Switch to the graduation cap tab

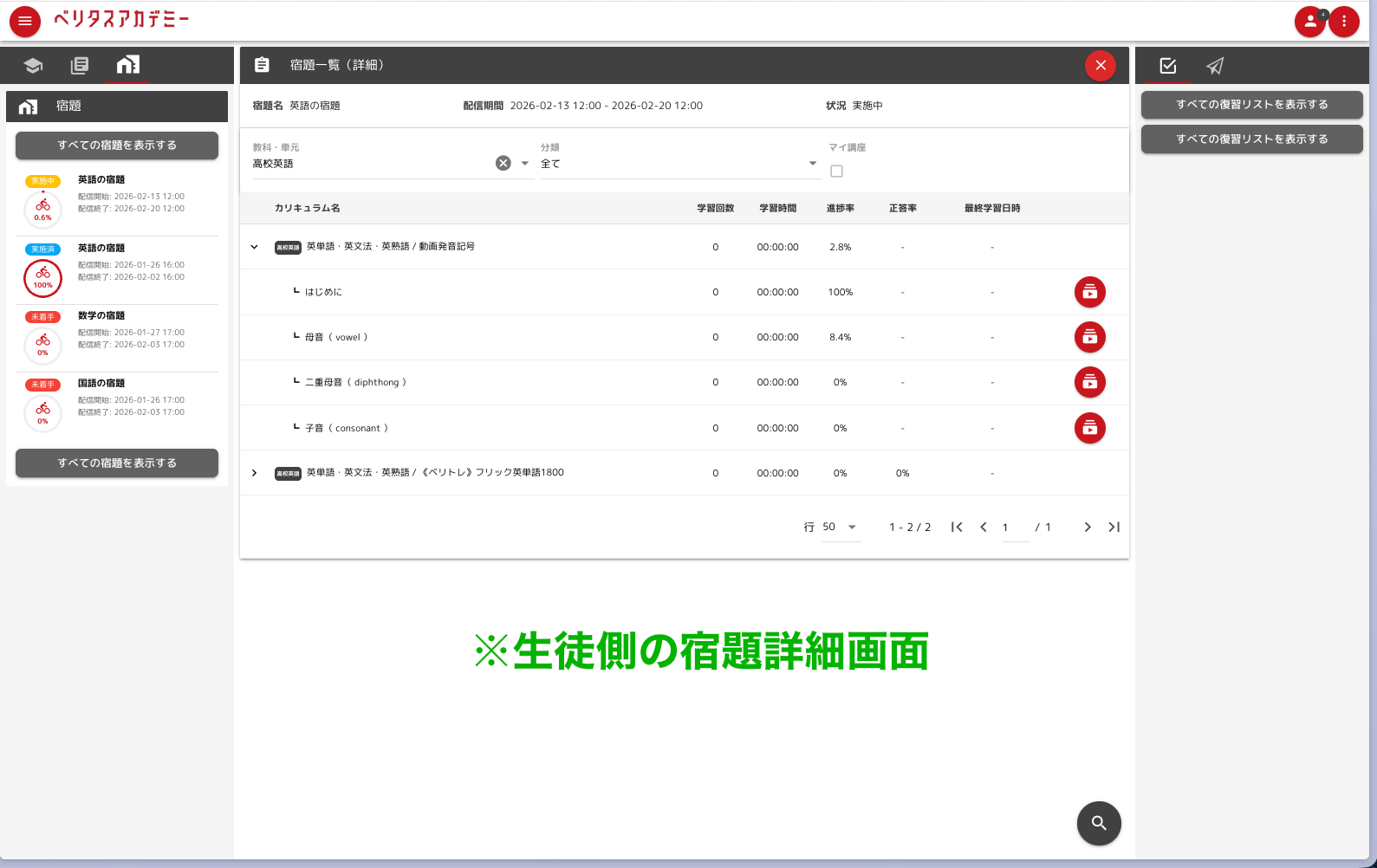tap(33, 66)
